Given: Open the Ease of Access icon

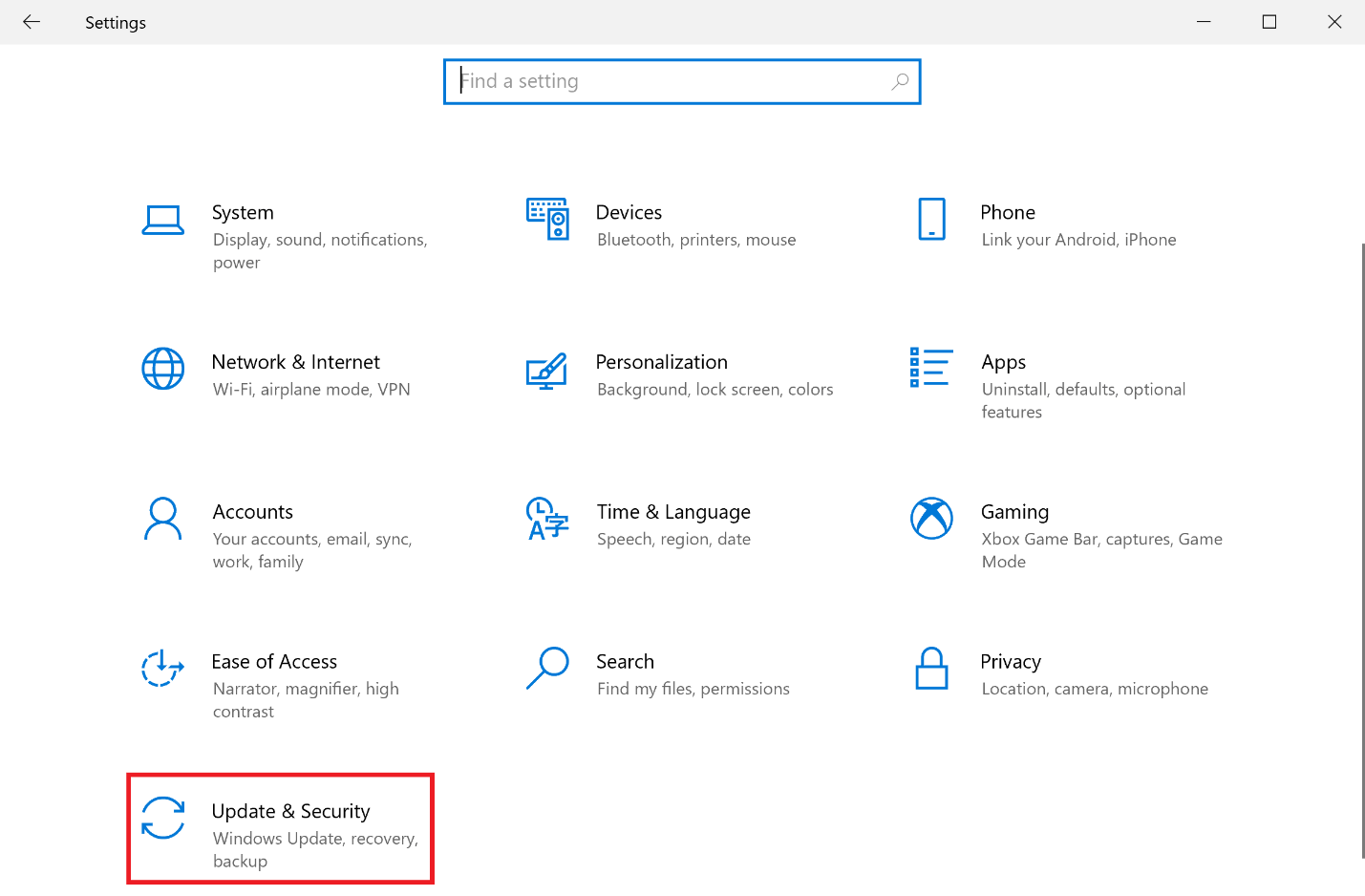Looking at the screenshot, I should (x=162, y=668).
